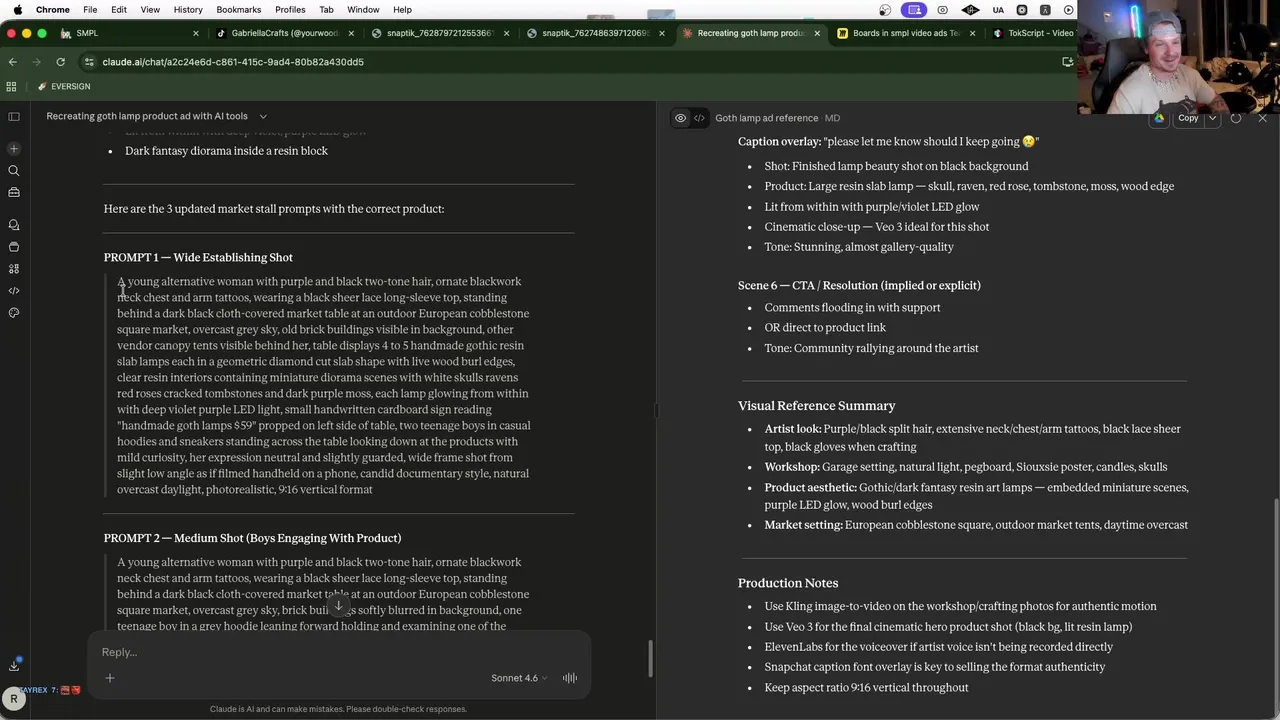Copy the Goth lamp ad reference artifact
This screenshot has height=720, width=1280.
click(x=1187, y=118)
